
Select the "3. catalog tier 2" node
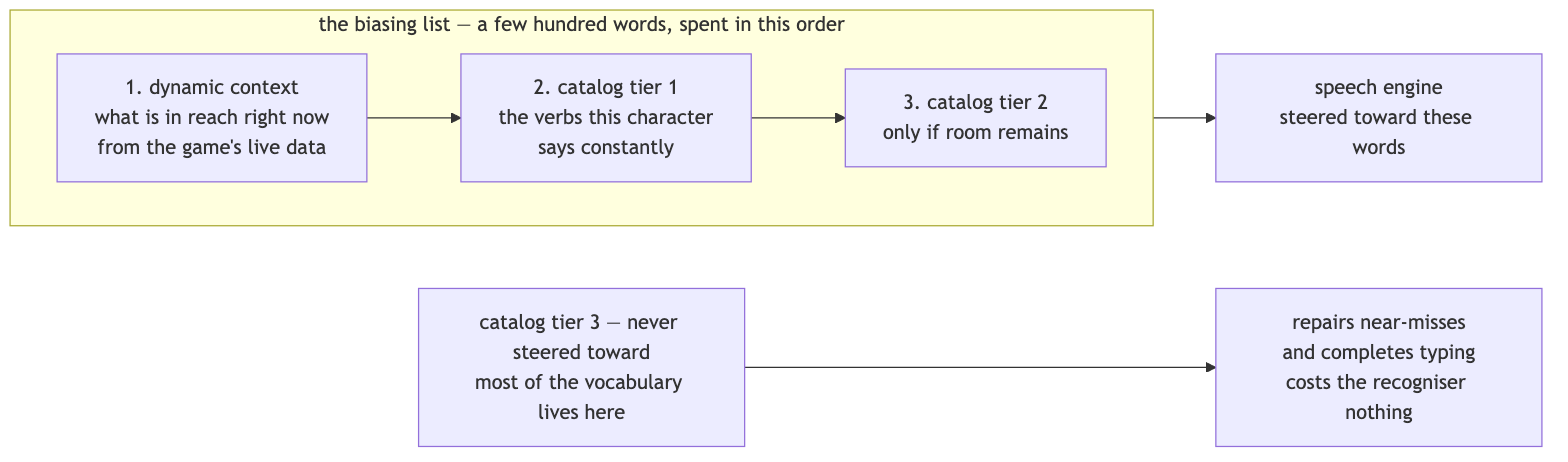[x=975, y=118]
